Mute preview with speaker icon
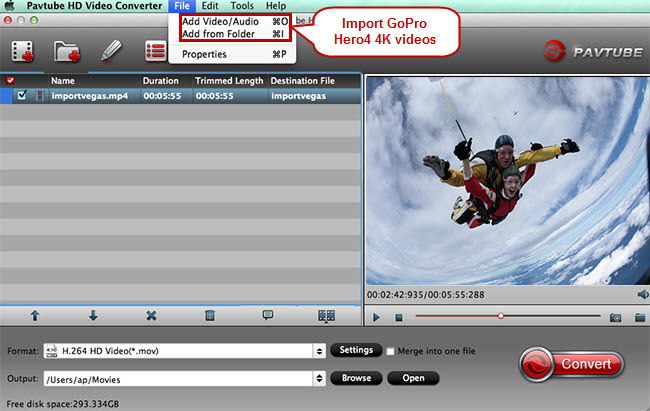 [x=643, y=294]
